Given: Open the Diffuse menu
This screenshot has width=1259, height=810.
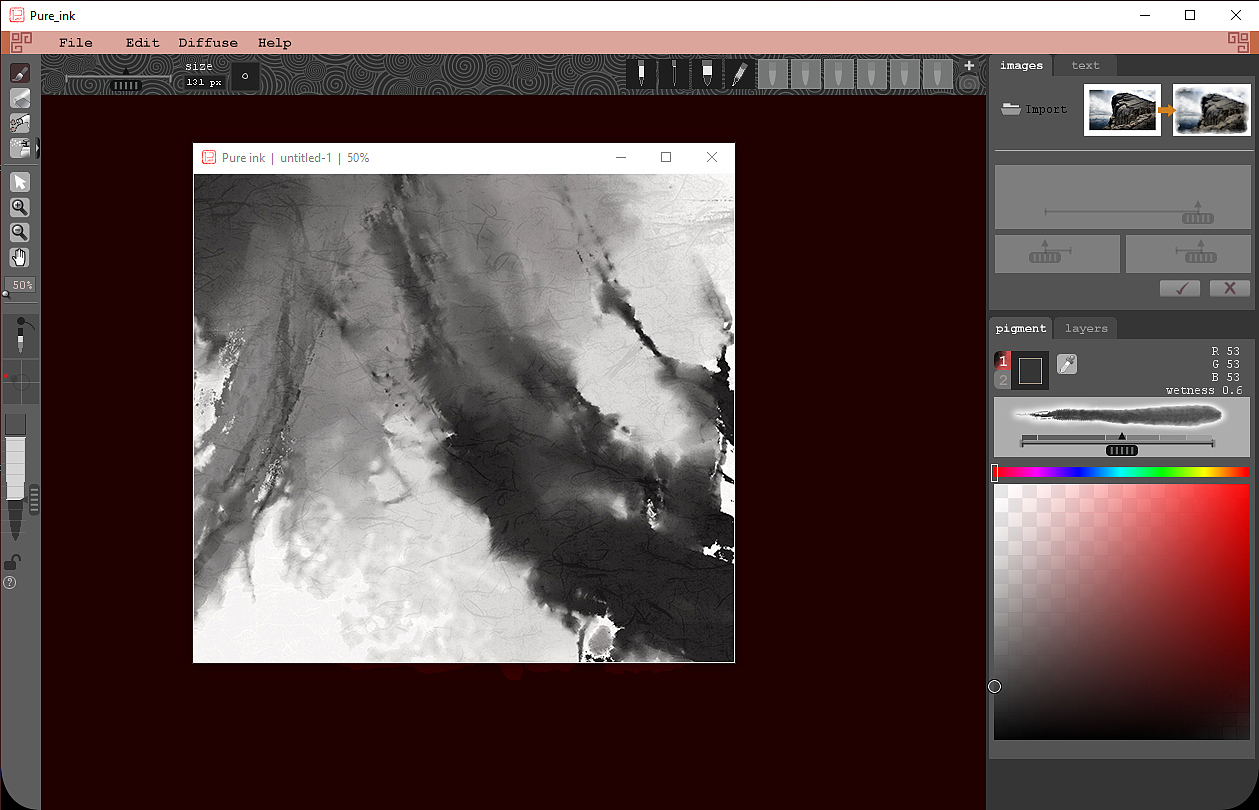Looking at the screenshot, I should [208, 43].
